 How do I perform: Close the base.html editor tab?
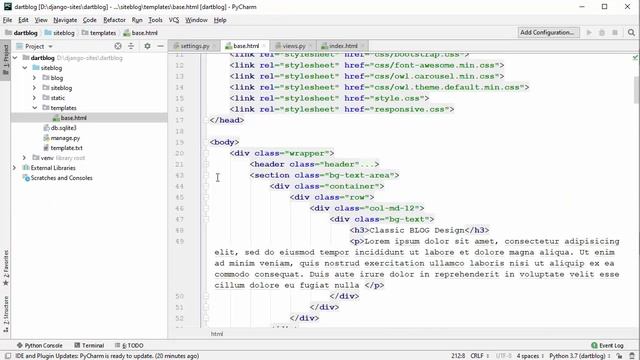click(264, 46)
